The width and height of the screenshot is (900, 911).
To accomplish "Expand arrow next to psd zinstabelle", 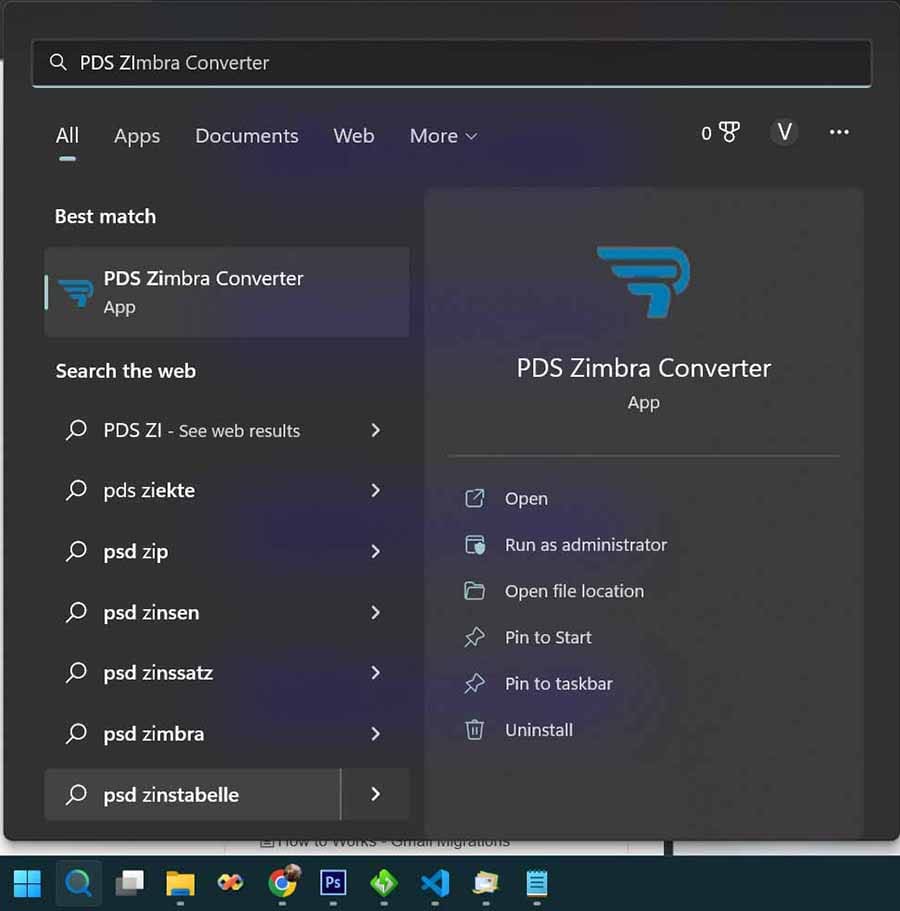I will coord(375,794).
